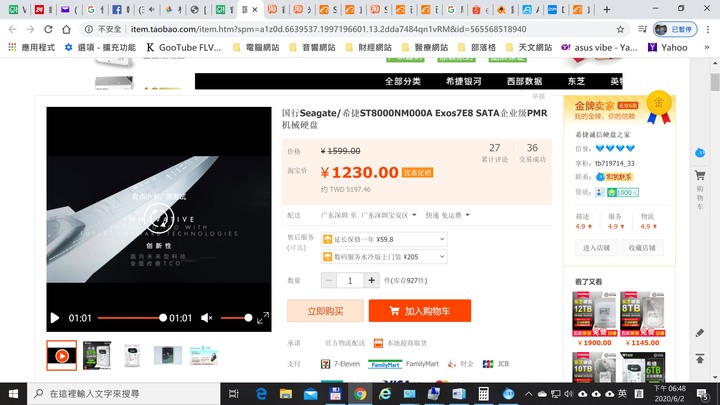This screenshot has width=720, height=405.
Task: Bookmark this page with star icon
Action: coord(620,29)
